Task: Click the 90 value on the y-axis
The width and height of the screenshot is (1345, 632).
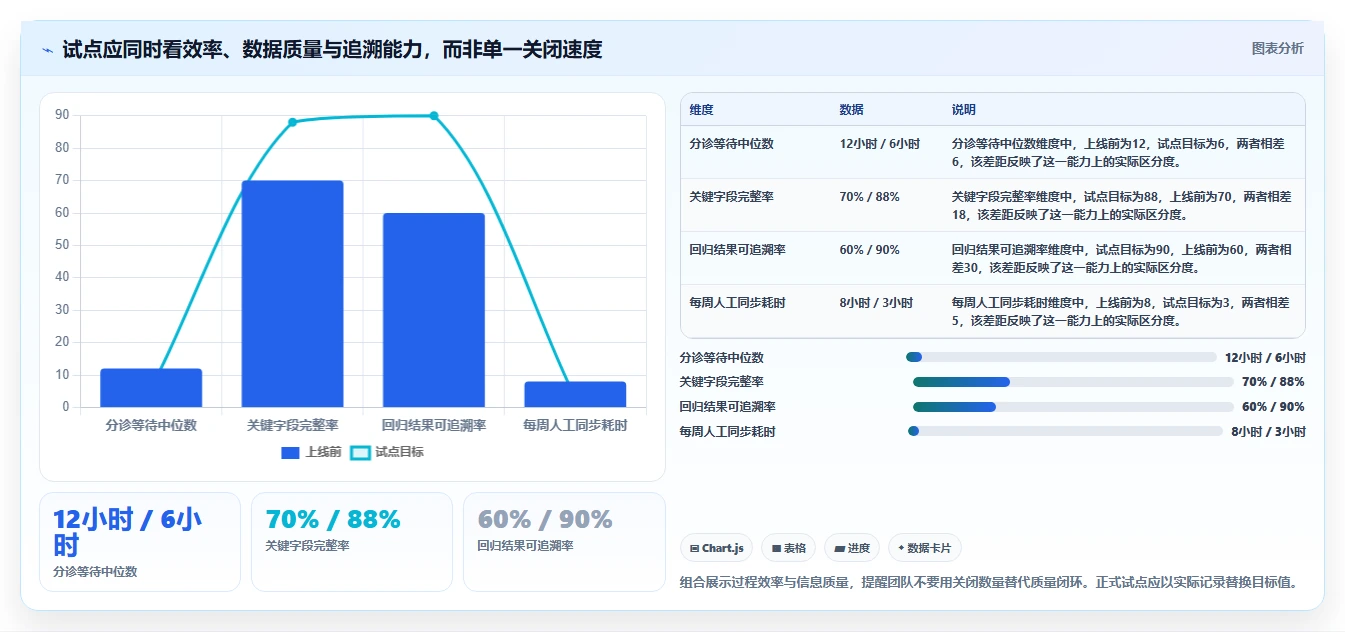Action: coord(62,115)
